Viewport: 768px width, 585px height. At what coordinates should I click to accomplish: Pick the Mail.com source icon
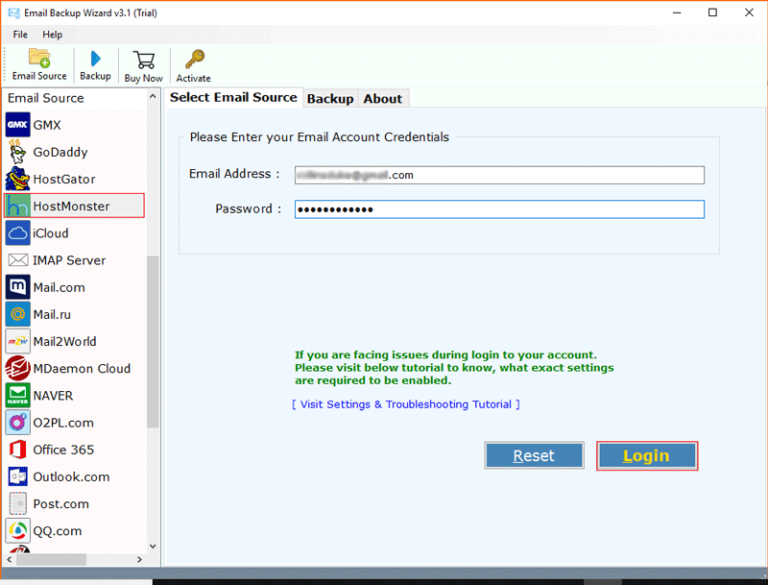click(18, 287)
